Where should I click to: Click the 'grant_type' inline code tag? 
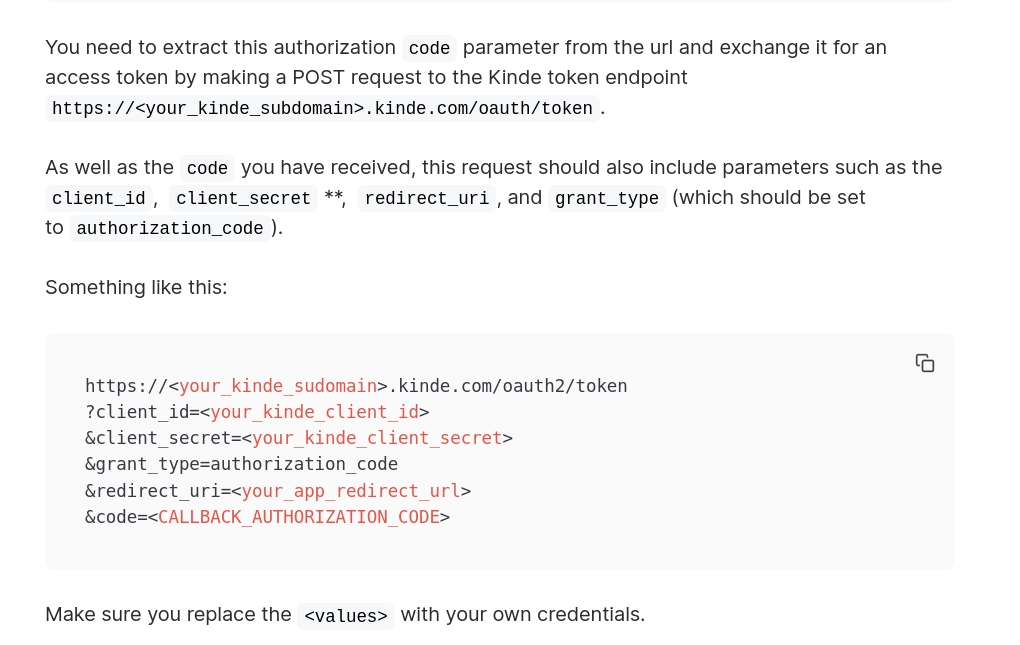606,198
